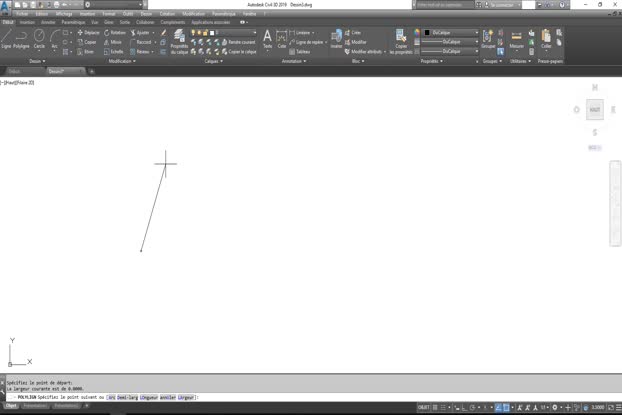Switch to the Annoter ribbon tab
Viewport: 622px width, 415px height.
pyautogui.click(x=48, y=22)
